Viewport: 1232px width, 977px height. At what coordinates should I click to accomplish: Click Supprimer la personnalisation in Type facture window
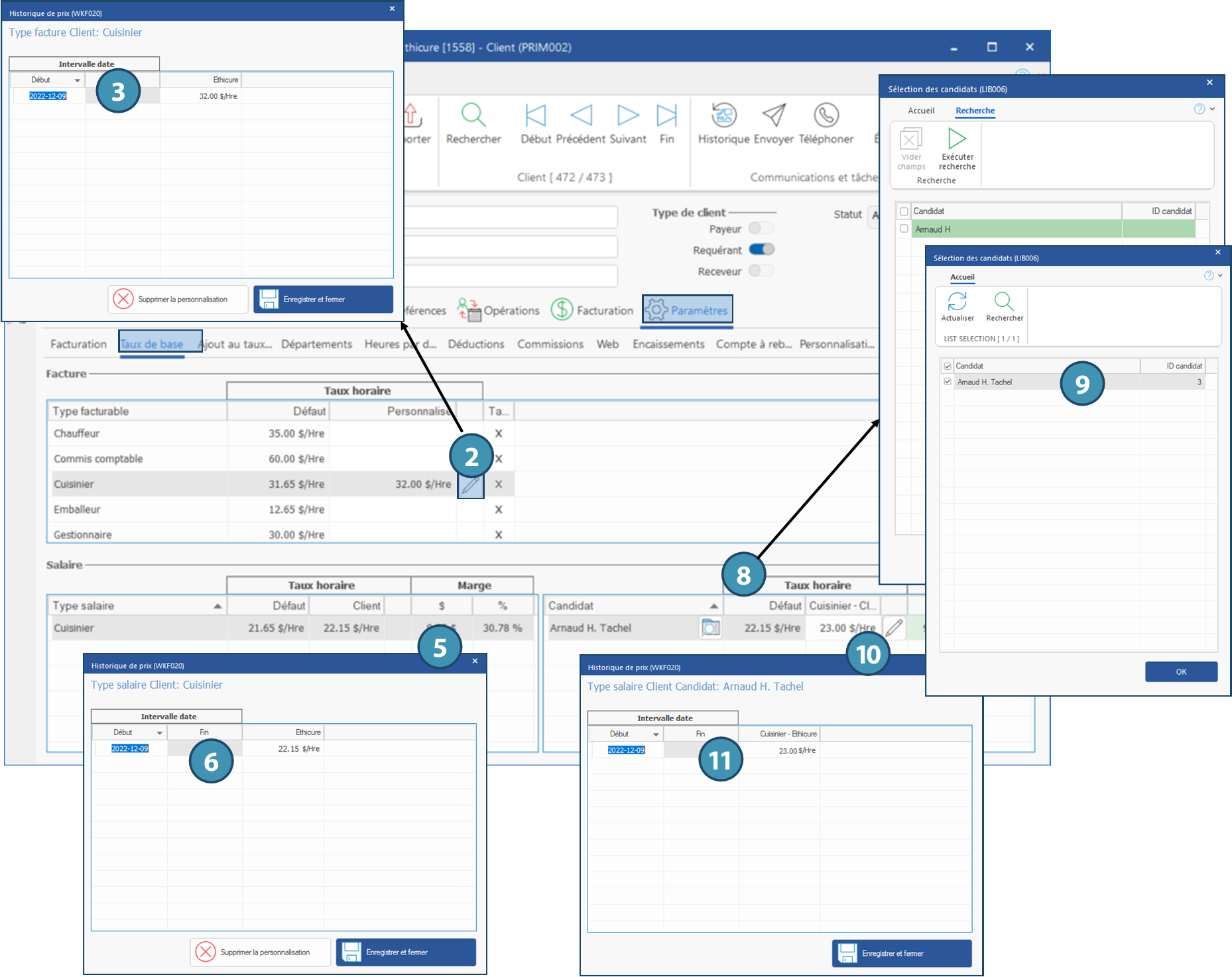pyautogui.click(x=178, y=300)
